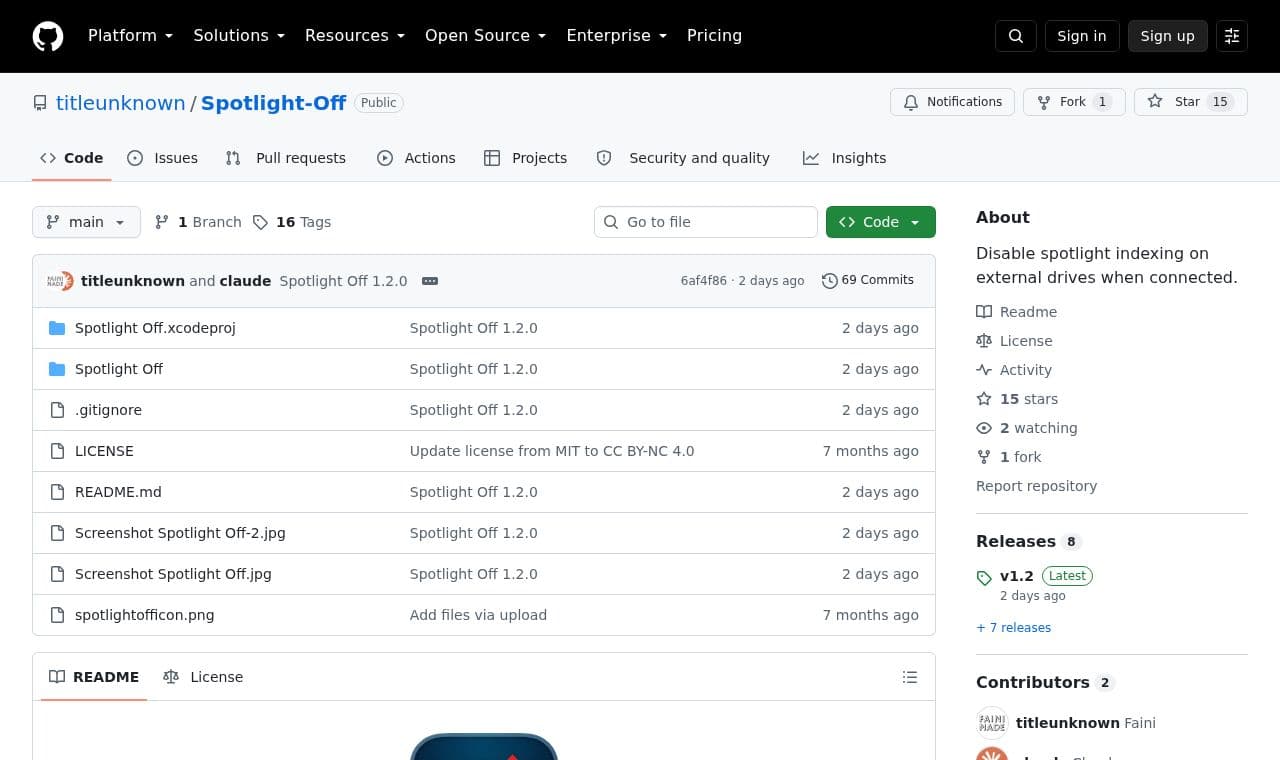Open spotlightofficon.png file
Viewport: 1280px width, 760px height.
pyautogui.click(x=144, y=615)
